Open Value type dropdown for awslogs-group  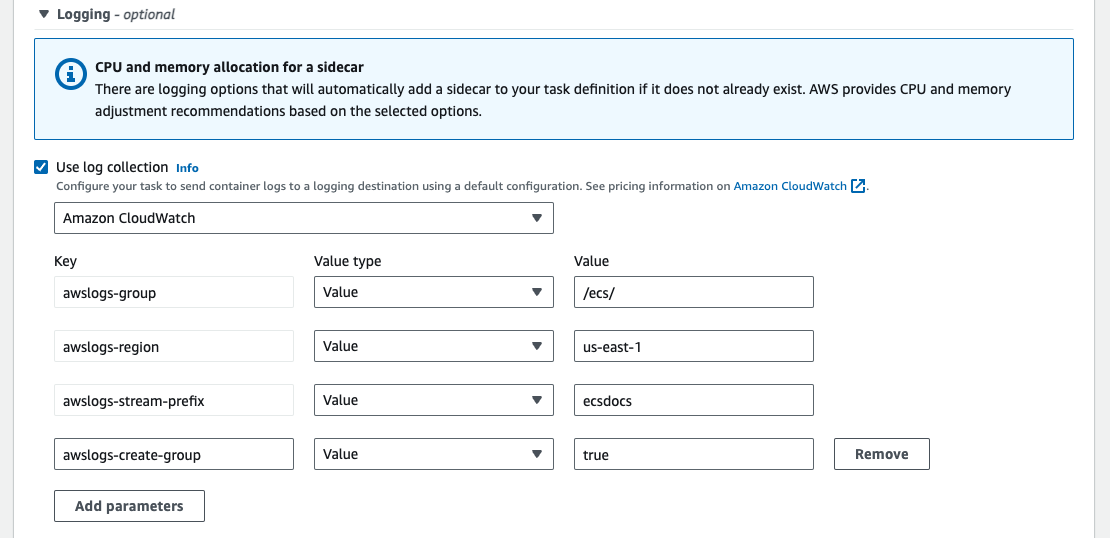click(x=434, y=292)
